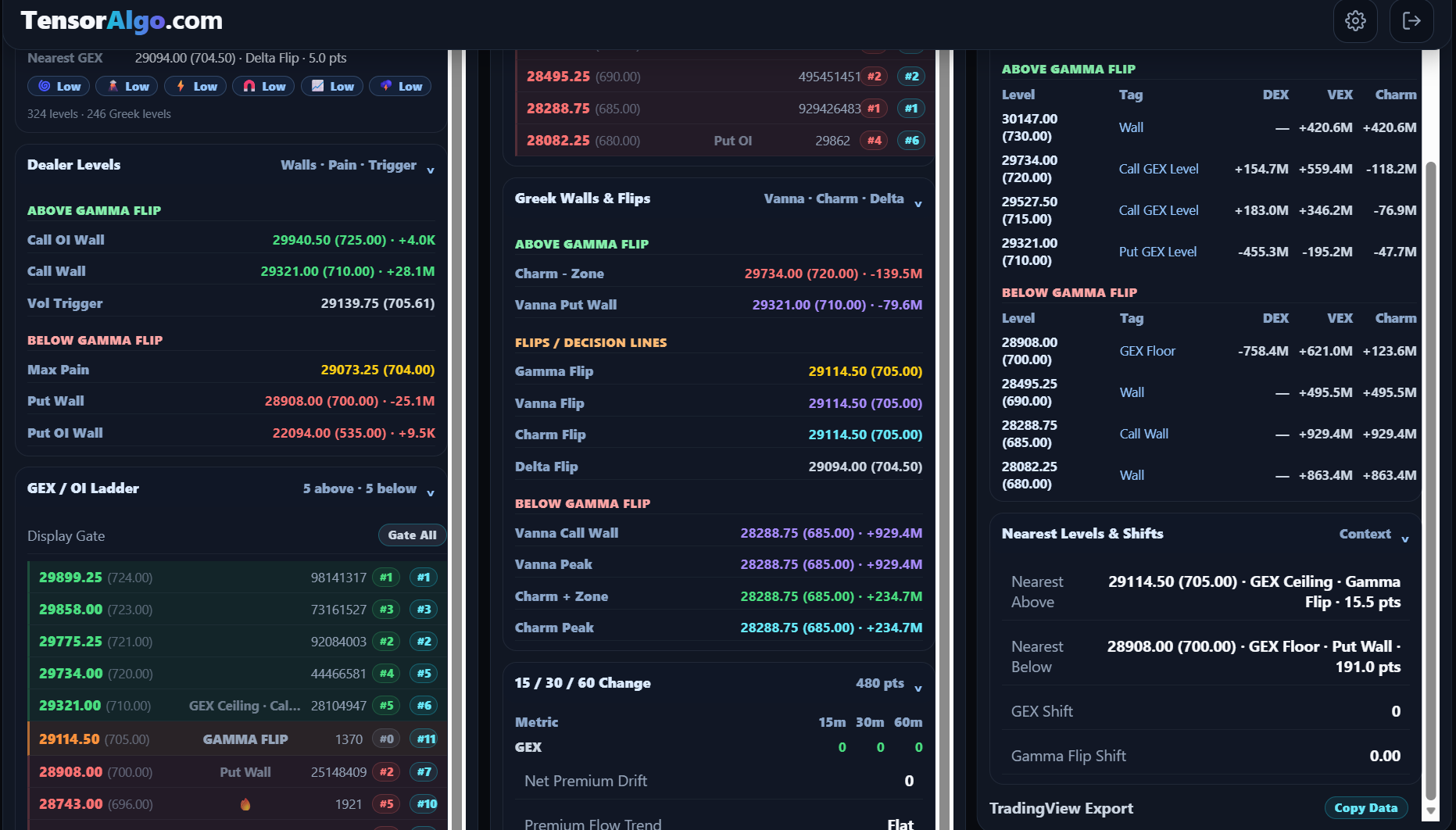Select the Put Wall value in Dealer Levels
This screenshot has height=830, width=1456.
(x=350, y=401)
